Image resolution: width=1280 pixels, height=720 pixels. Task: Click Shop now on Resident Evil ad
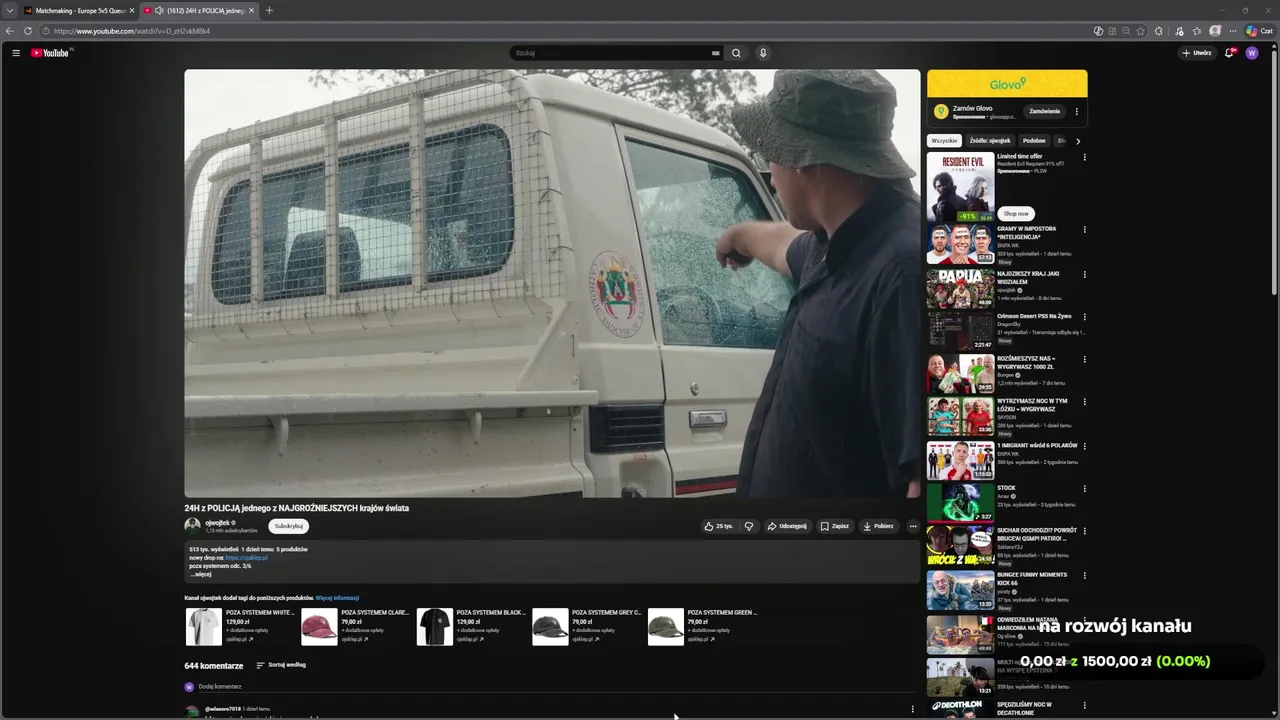coord(1016,213)
